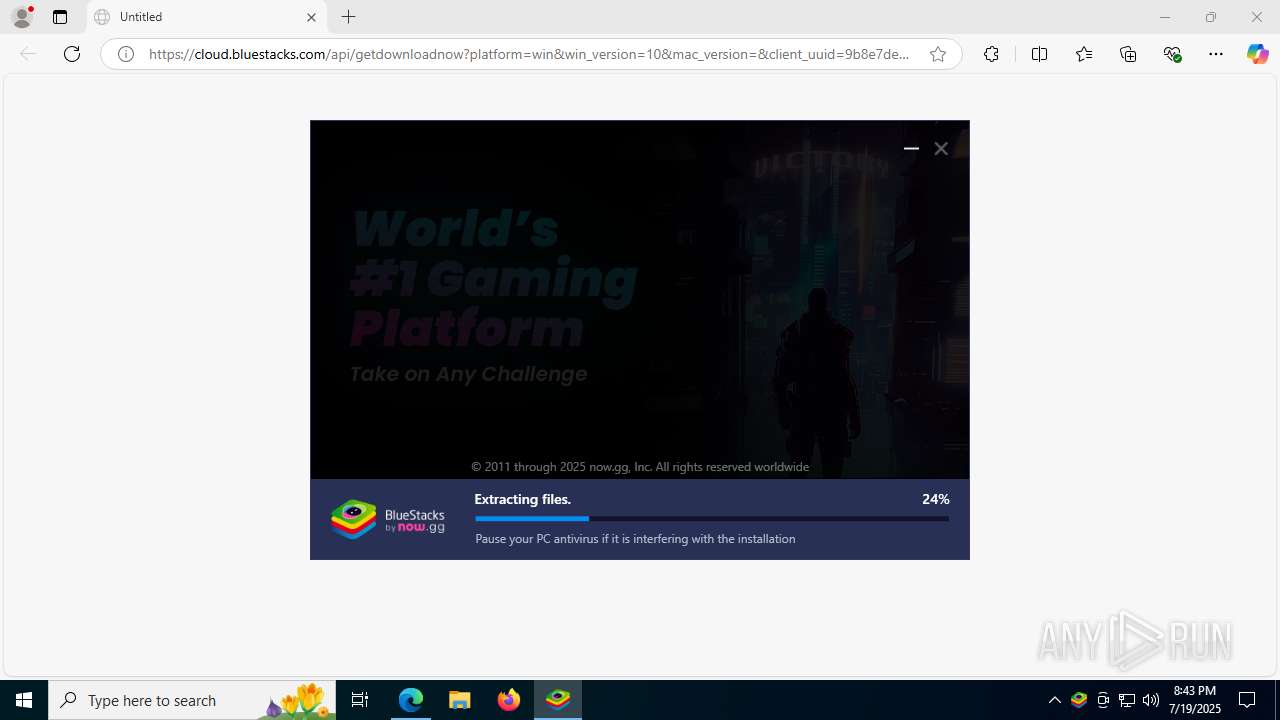This screenshot has height=720, width=1280.
Task: Open the Favorites list
Action: coord(1084,54)
